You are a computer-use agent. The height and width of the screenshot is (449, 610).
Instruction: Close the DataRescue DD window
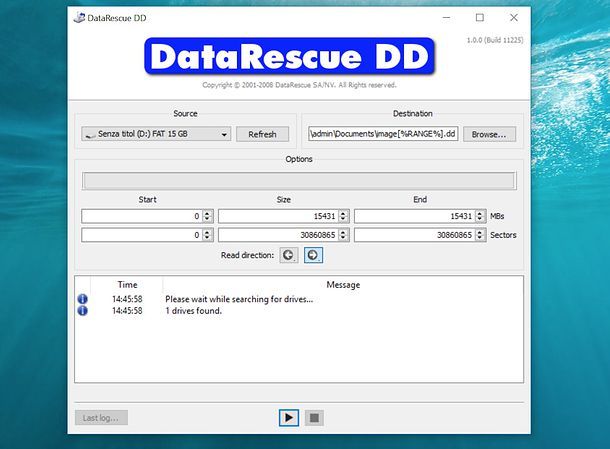point(514,18)
